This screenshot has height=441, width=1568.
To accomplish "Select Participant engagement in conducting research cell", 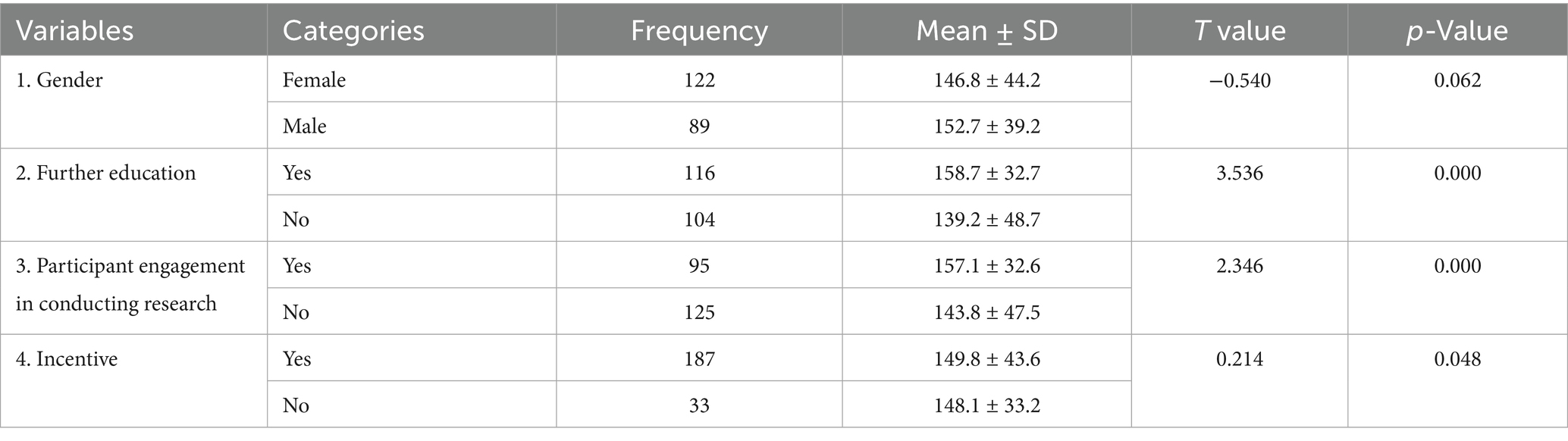I will click(x=130, y=284).
